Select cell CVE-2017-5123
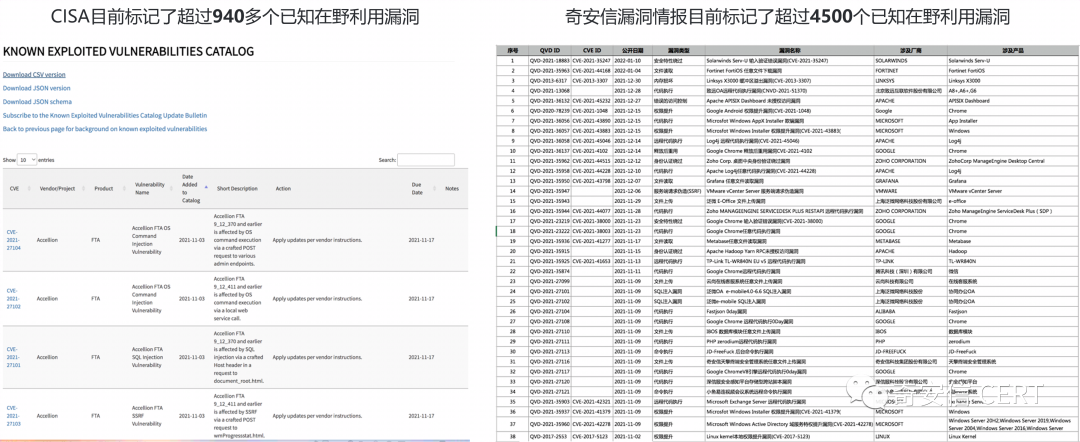1080x442 pixels. (592, 436)
